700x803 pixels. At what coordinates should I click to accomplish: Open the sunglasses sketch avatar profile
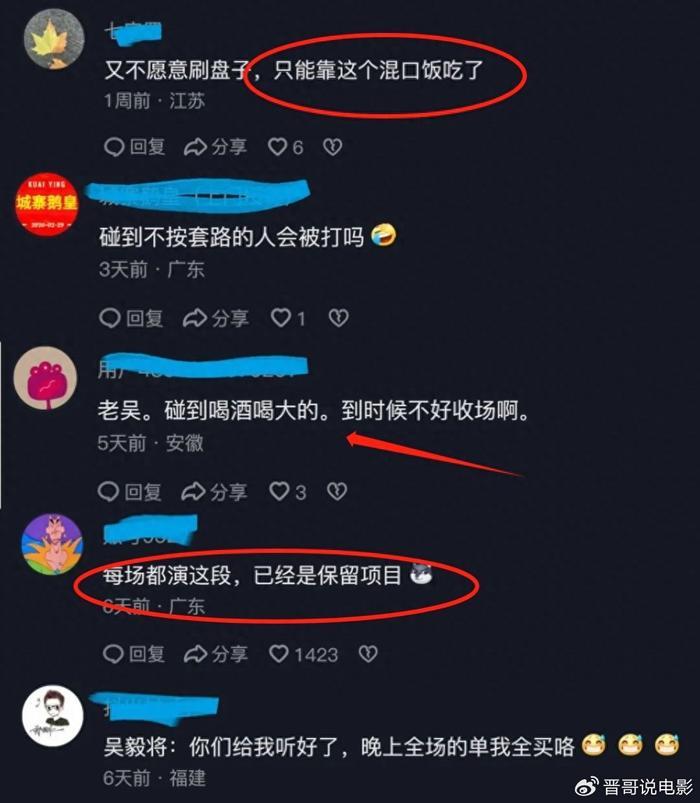point(53,715)
